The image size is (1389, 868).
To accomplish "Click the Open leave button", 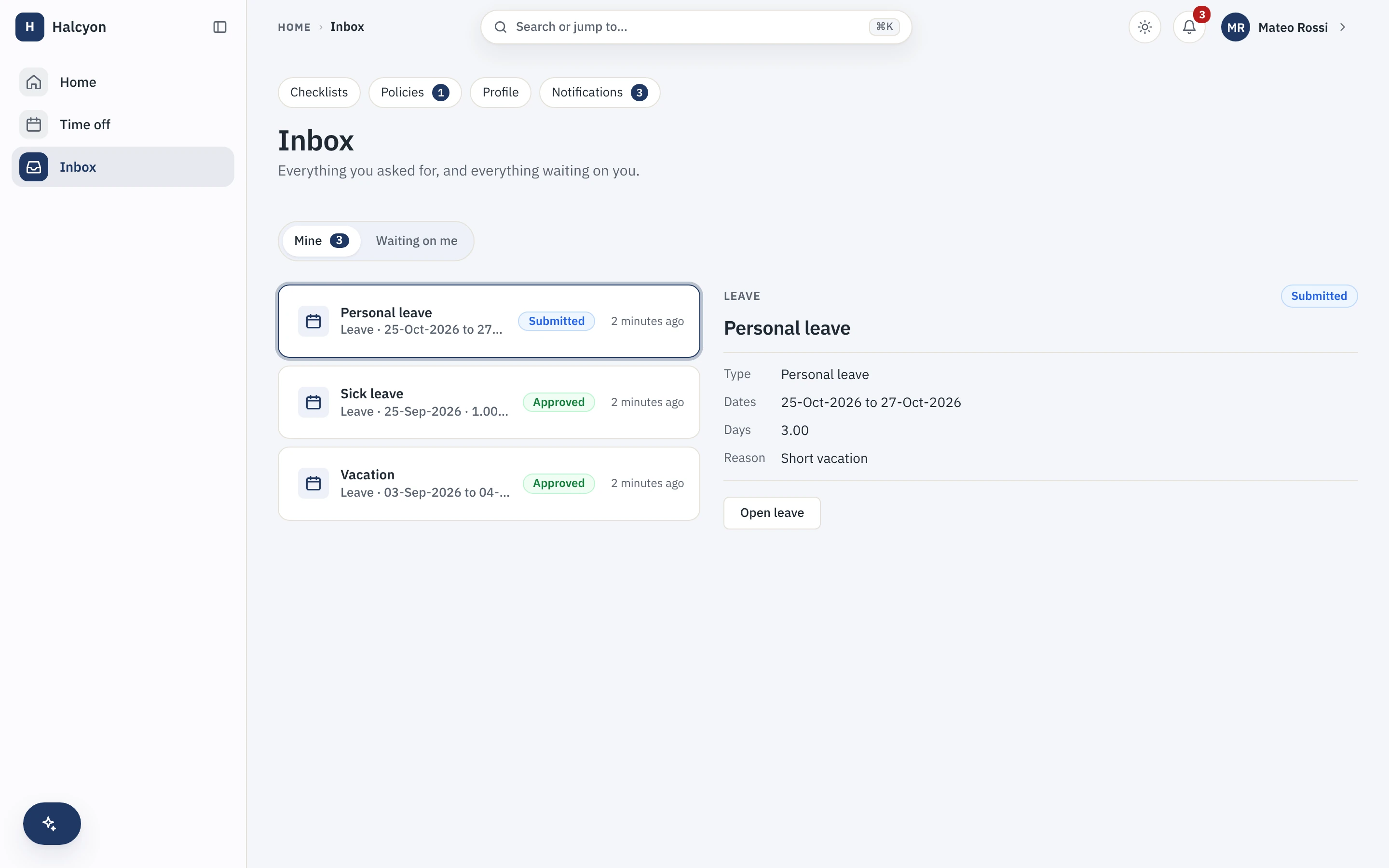I will [x=771, y=513].
